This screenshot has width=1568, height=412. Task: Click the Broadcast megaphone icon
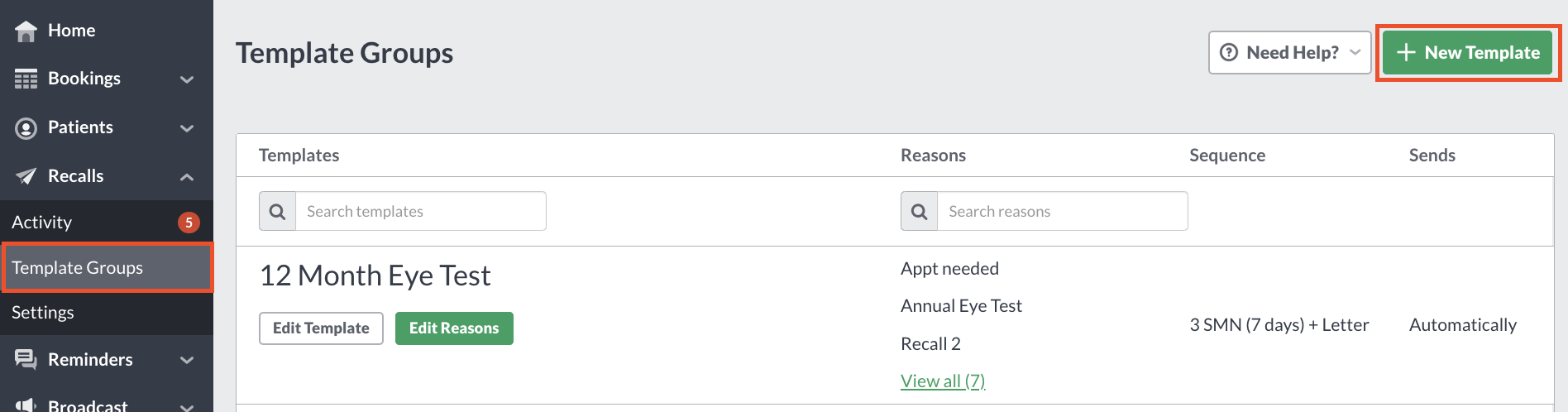26,405
